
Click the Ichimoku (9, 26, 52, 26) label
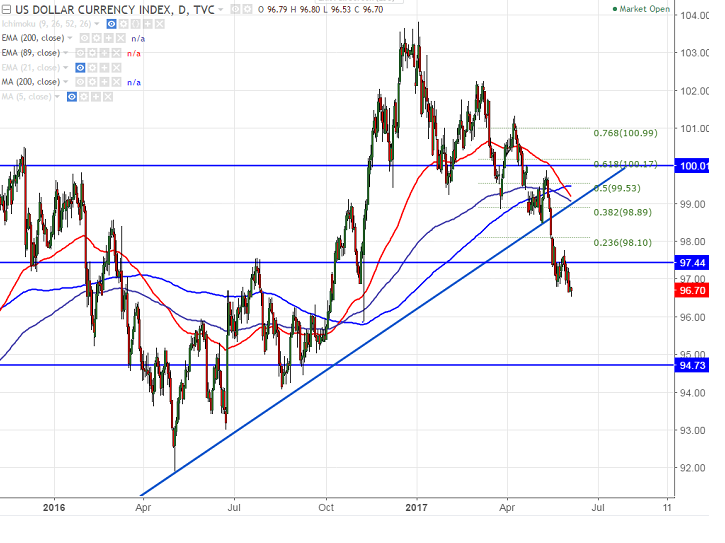pos(46,24)
